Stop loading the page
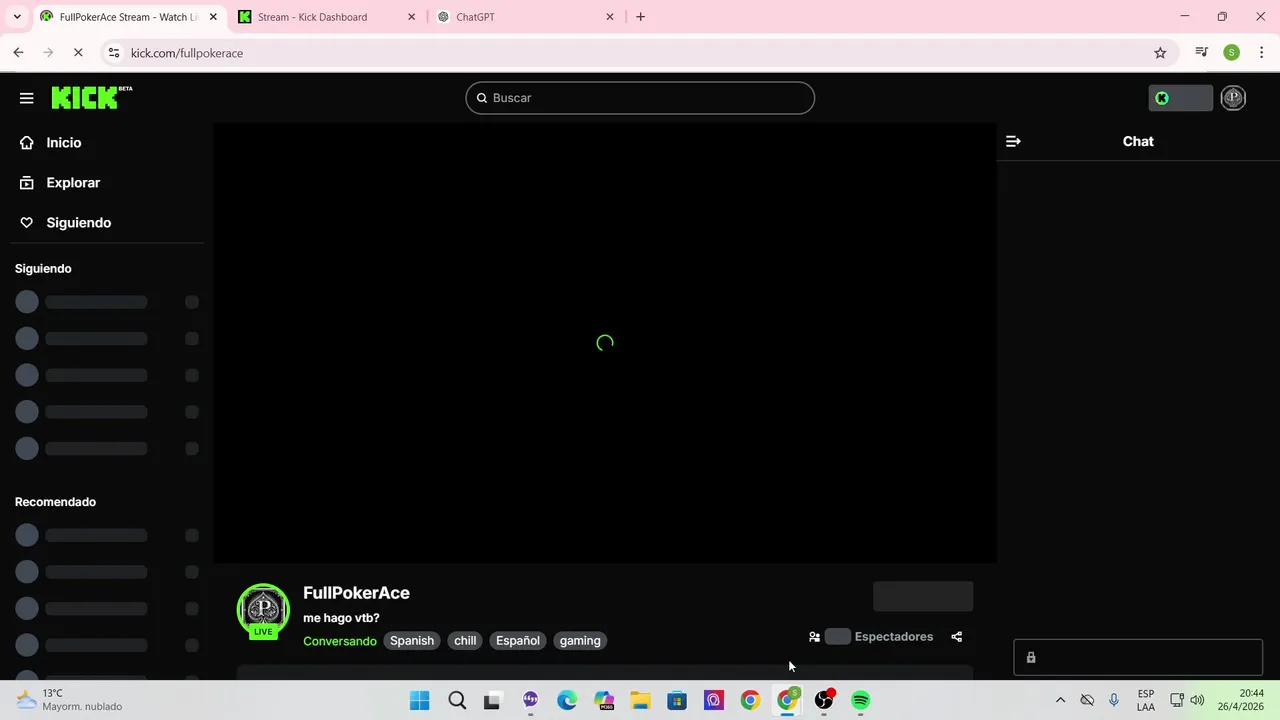 (x=78, y=53)
